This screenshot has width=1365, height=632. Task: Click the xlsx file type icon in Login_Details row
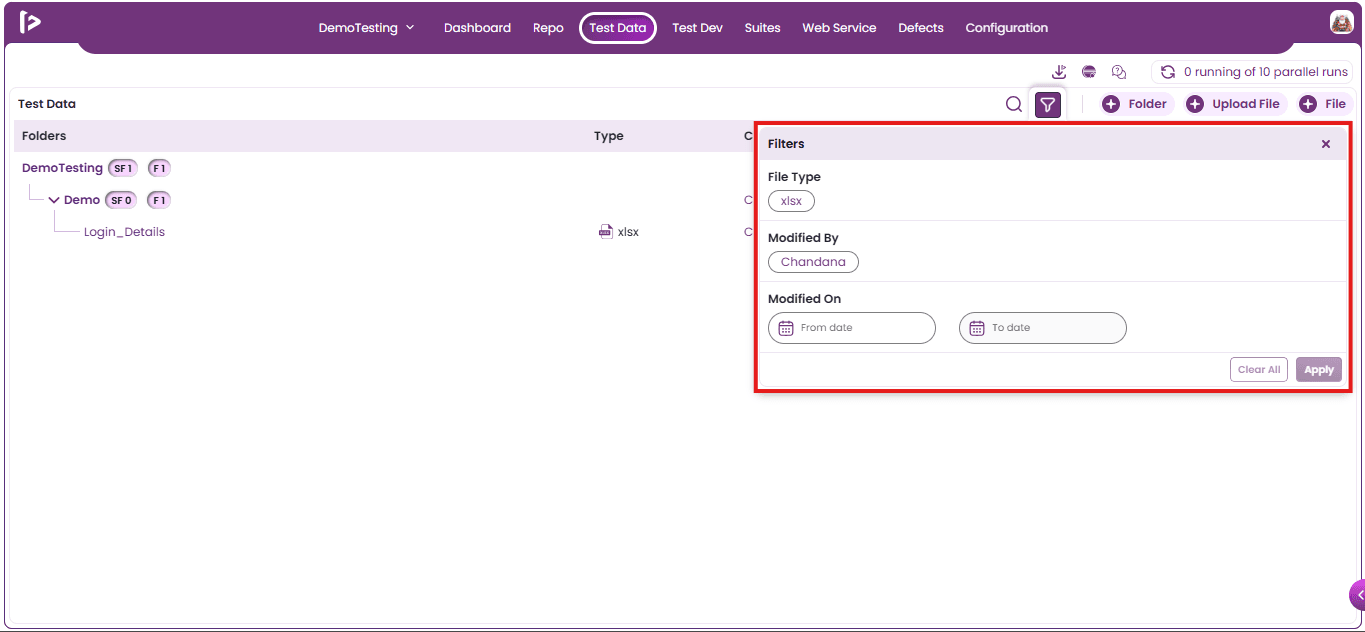pos(605,232)
